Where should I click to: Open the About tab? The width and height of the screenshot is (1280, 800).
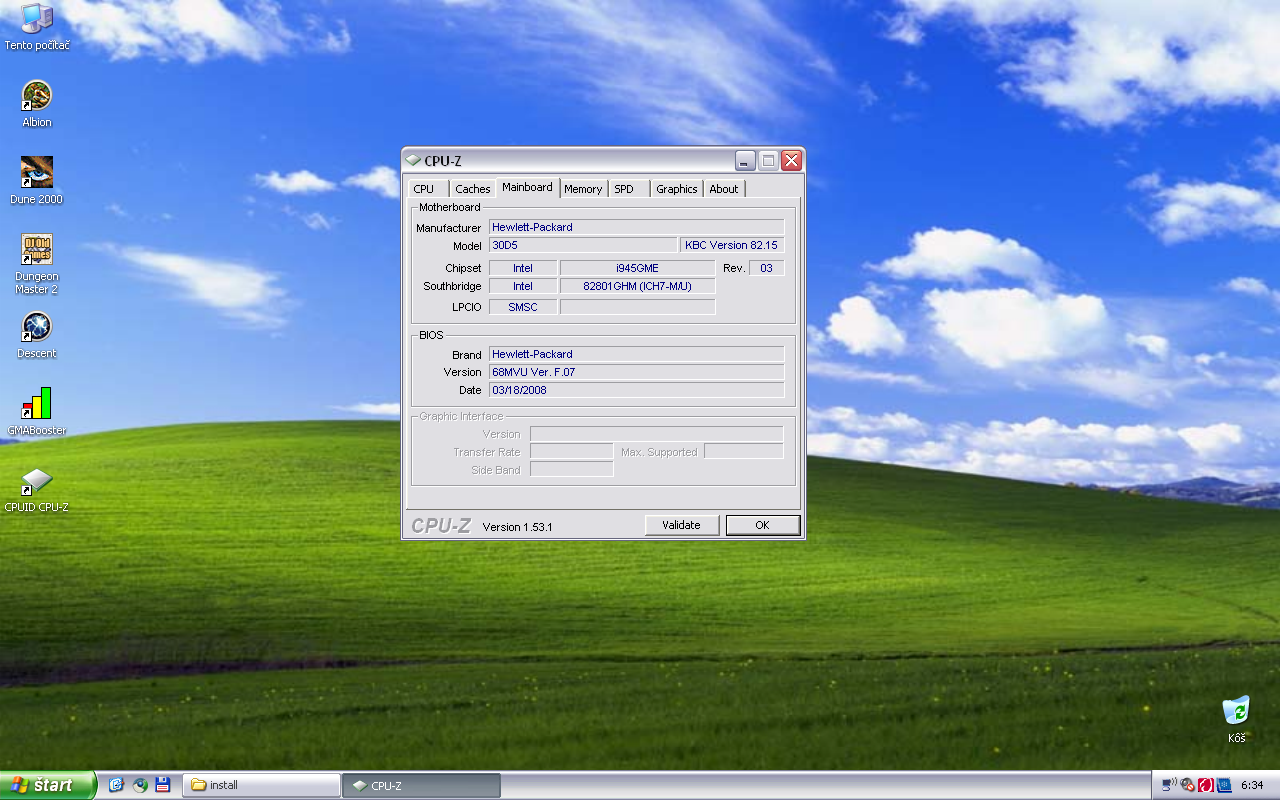pyautogui.click(x=724, y=189)
